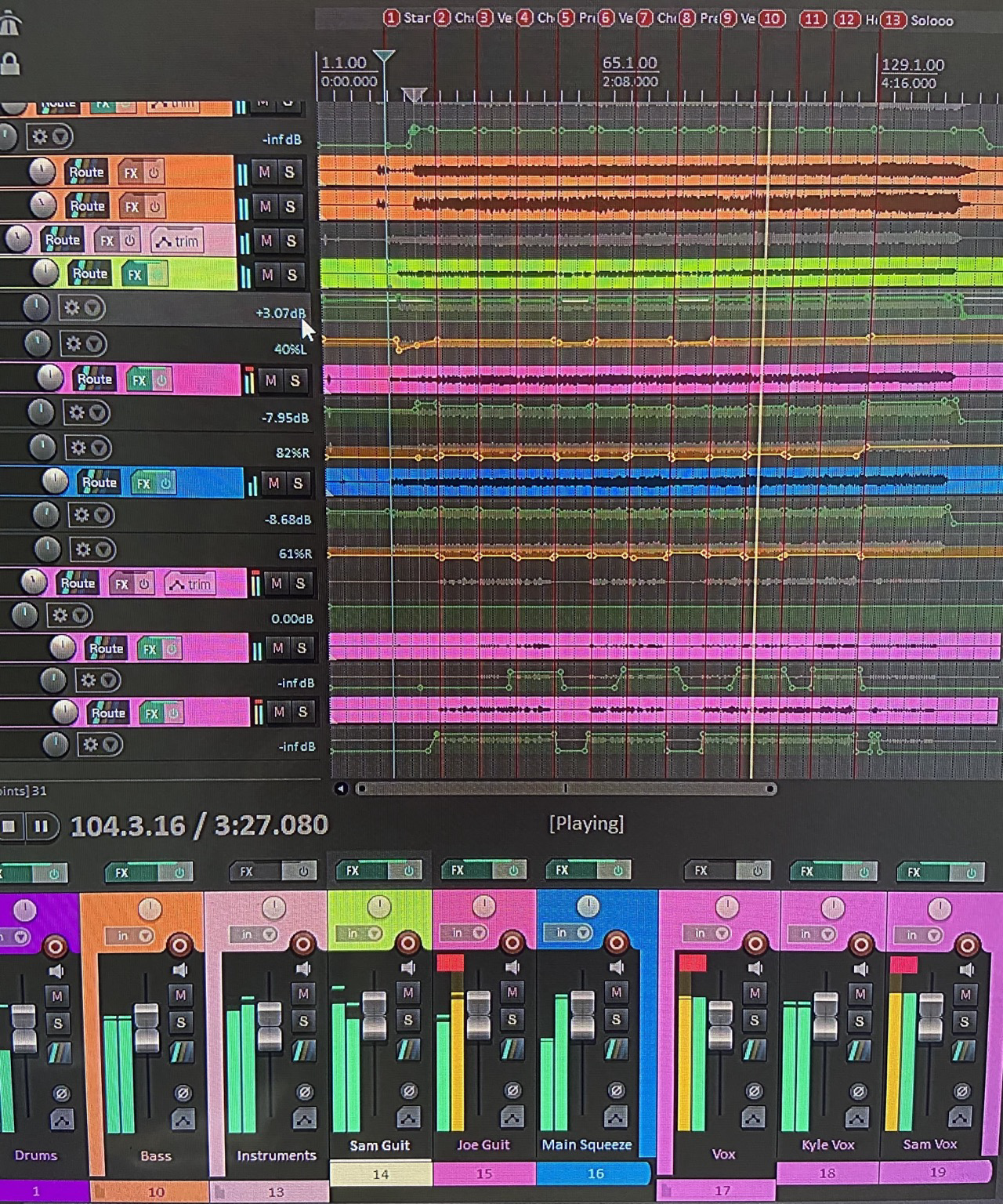Toggle FX bypass power button above Bass strip
Viewport: 1003px width, 1204px height.
point(179,872)
